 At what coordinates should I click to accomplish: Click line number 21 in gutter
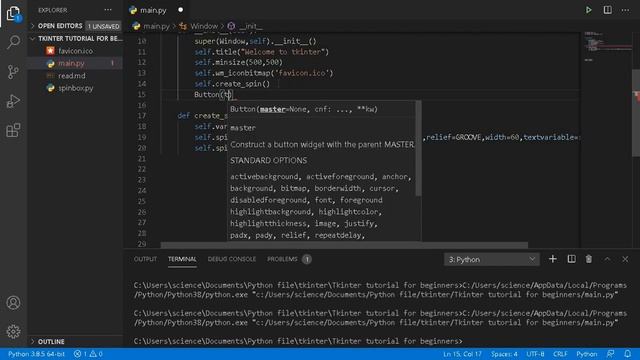coord(142,158)
